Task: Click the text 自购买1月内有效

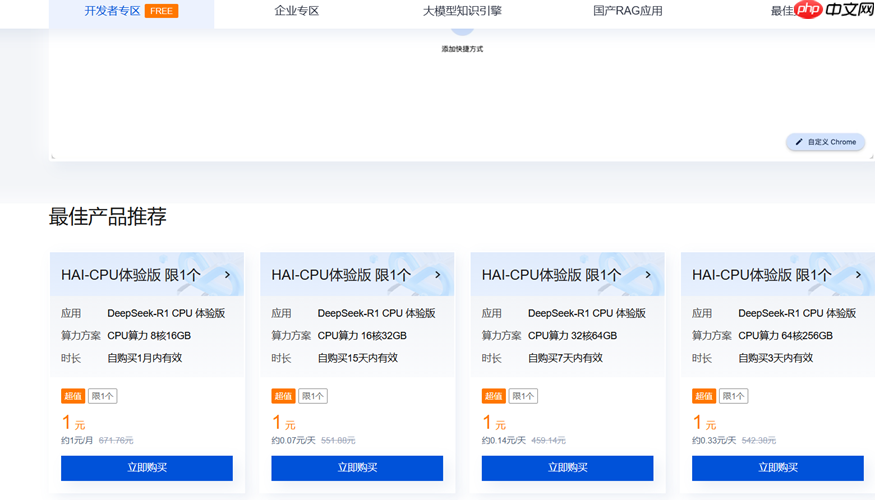Action: point(145,358)
